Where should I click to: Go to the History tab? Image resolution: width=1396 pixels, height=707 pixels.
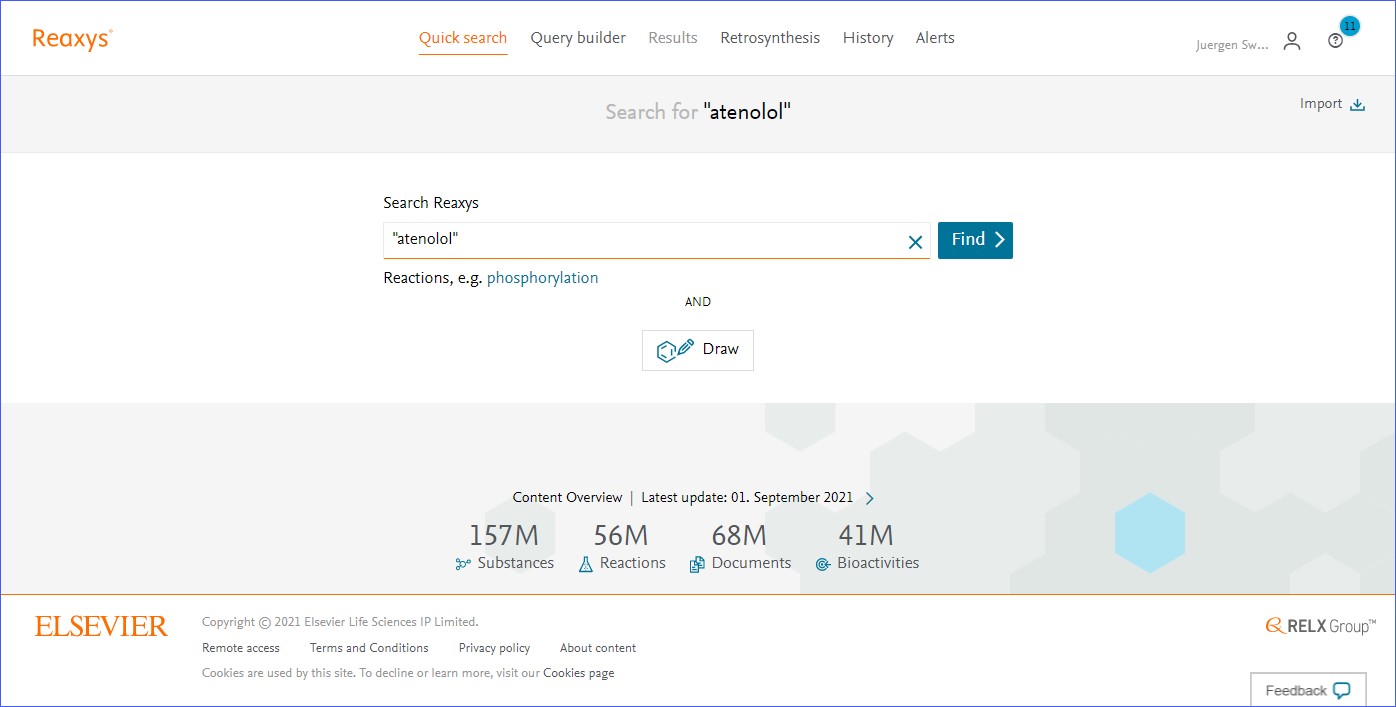[x=867, y=38]
